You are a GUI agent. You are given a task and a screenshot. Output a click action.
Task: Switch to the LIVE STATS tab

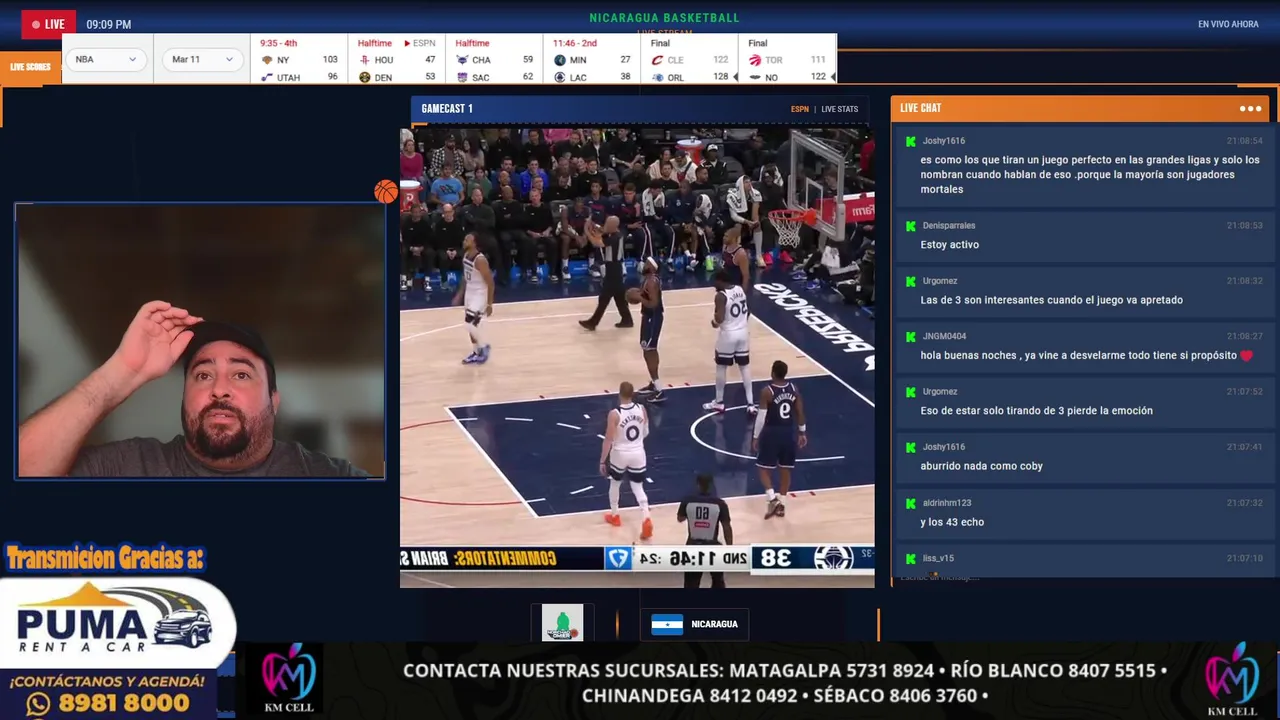840,109
